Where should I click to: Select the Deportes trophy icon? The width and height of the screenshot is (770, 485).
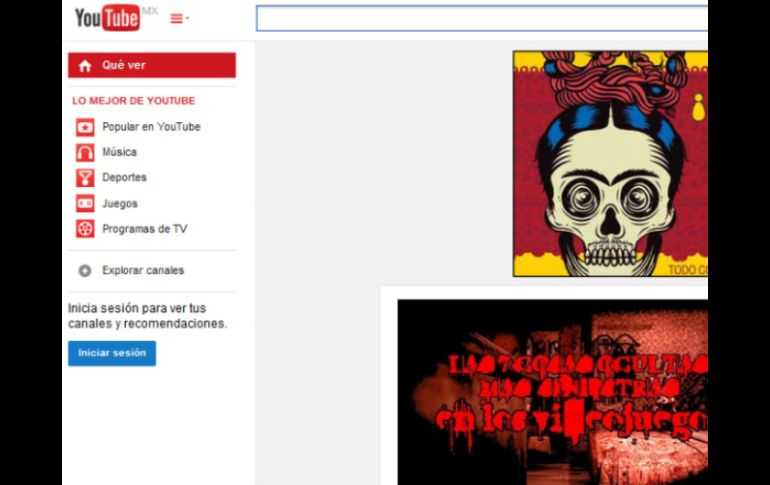(85, 178)
